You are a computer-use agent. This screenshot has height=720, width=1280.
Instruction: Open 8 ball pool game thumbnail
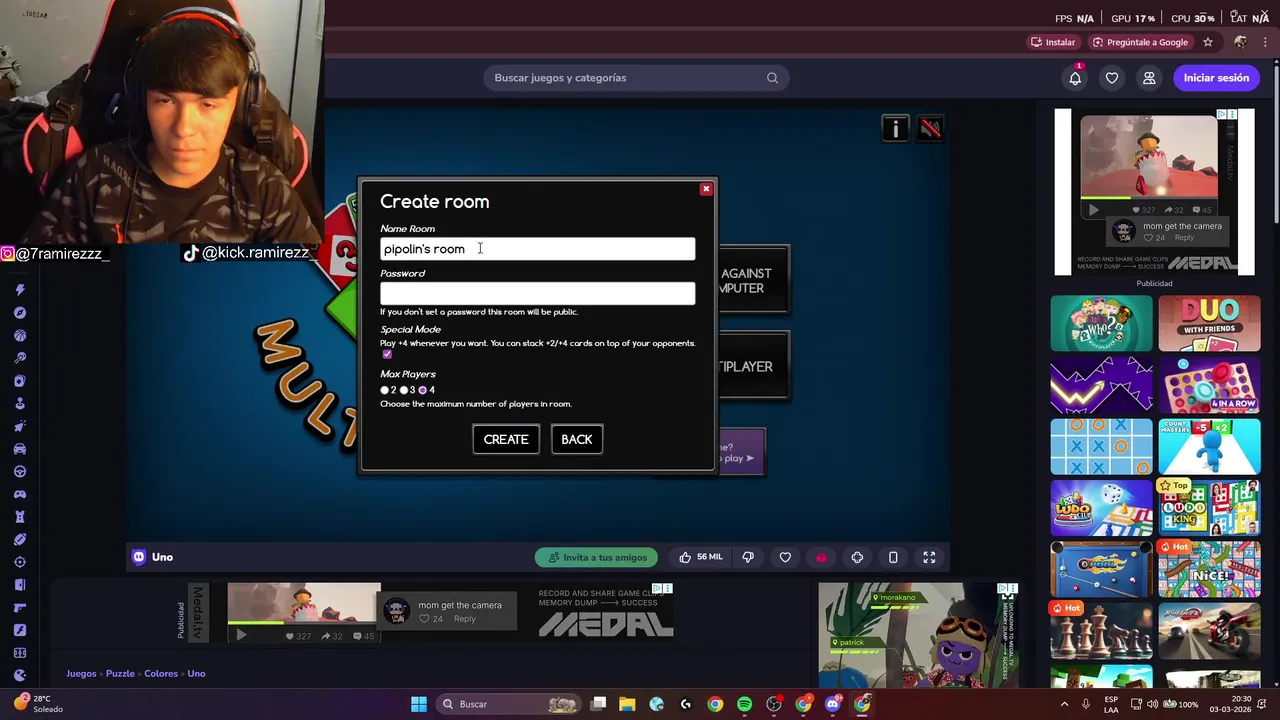(1101, 570)
